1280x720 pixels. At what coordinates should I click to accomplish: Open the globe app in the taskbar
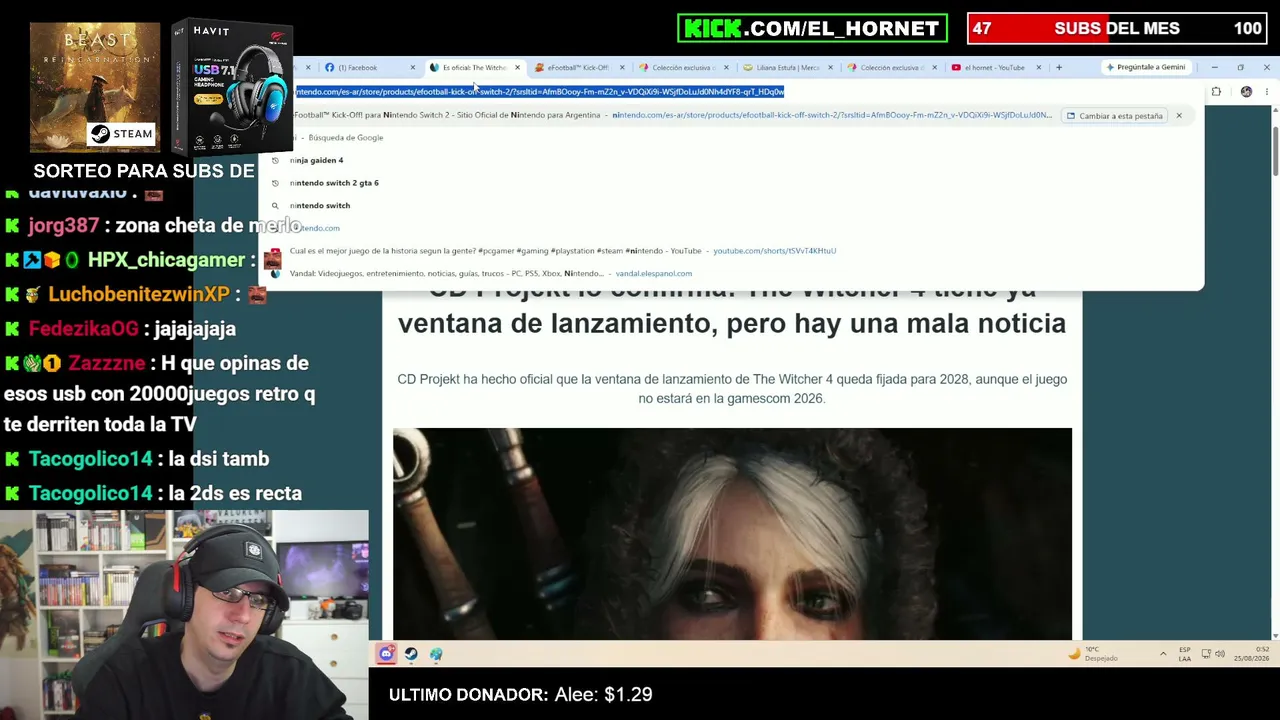436,654
